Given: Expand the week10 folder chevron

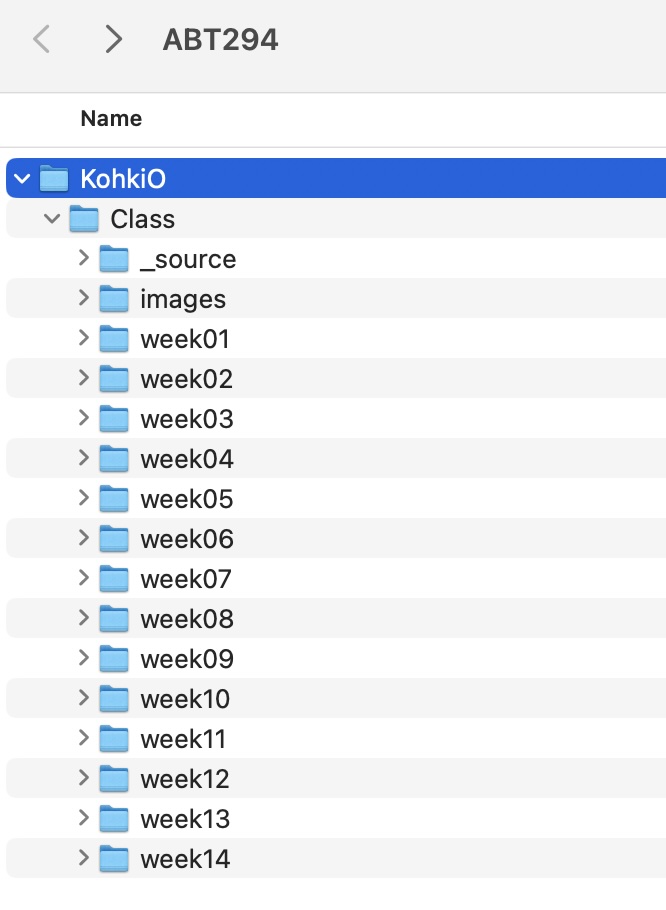Looking at the screenshot, I should (x=83, y=698).
